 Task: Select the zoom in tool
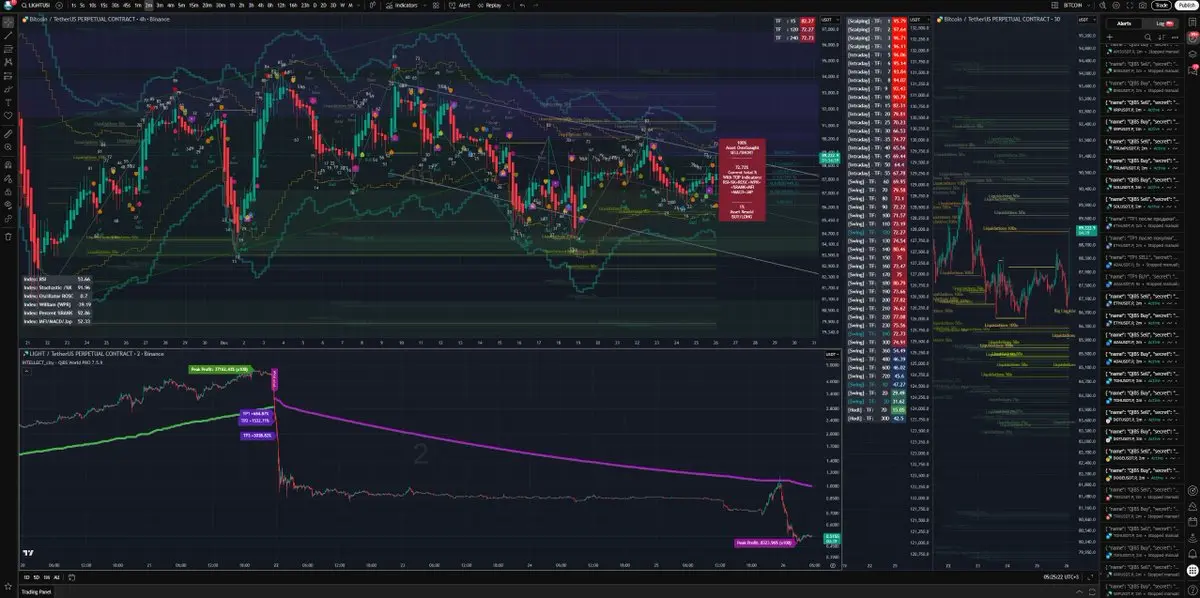8,147
